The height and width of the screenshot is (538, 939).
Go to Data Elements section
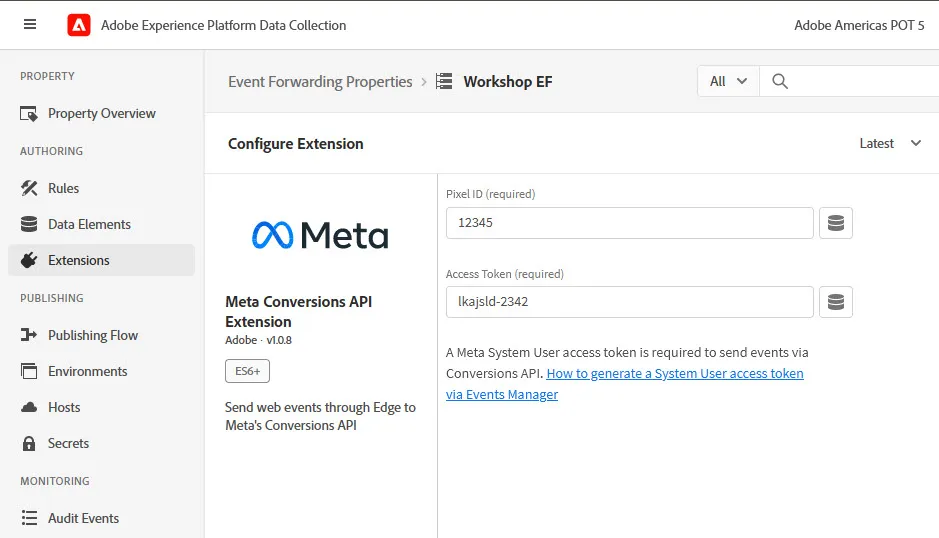(101, 224)
